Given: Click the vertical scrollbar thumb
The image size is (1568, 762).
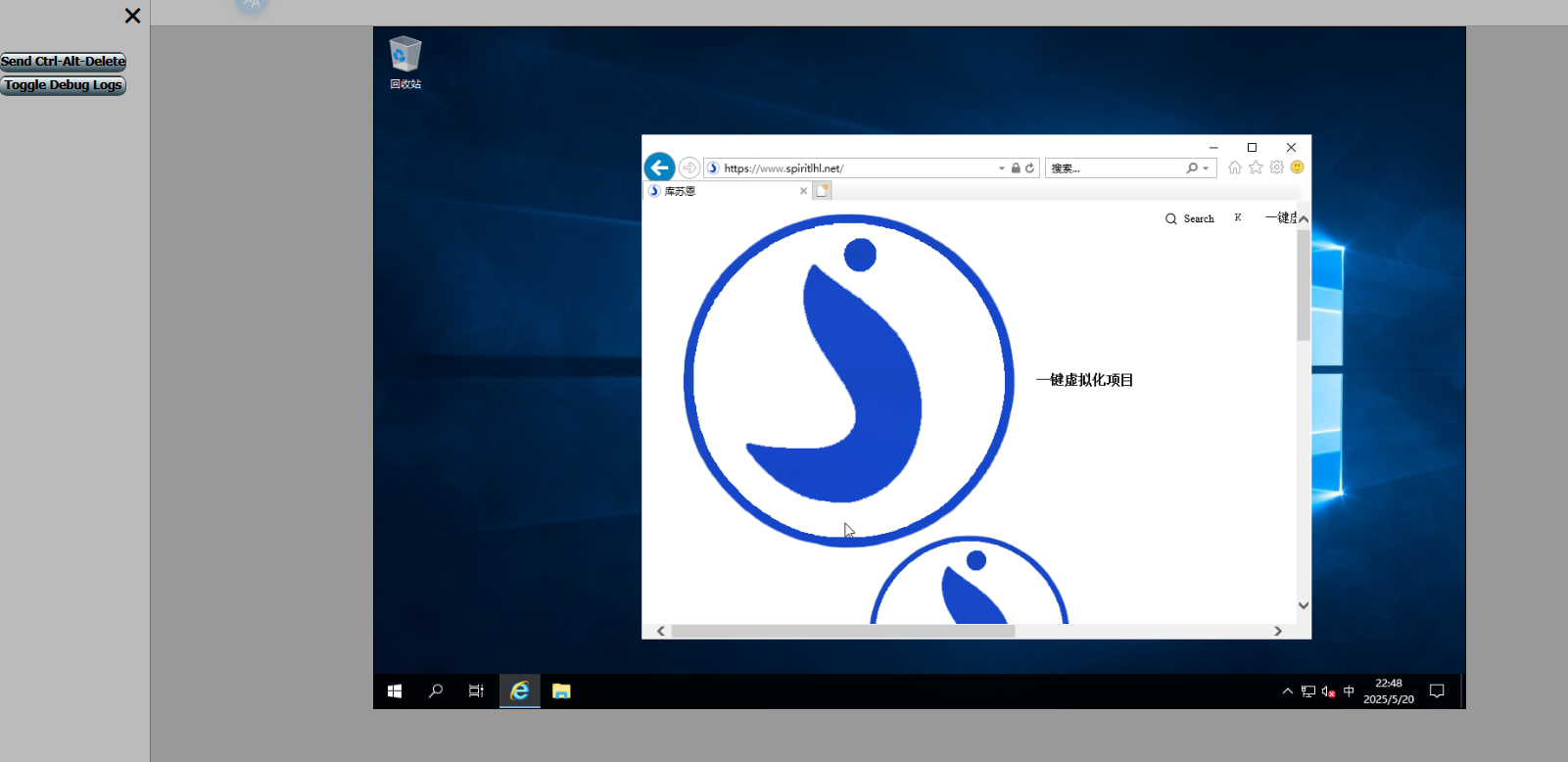Looking at the screenshot, I should pyautogui.click(x=1304, y=284).
